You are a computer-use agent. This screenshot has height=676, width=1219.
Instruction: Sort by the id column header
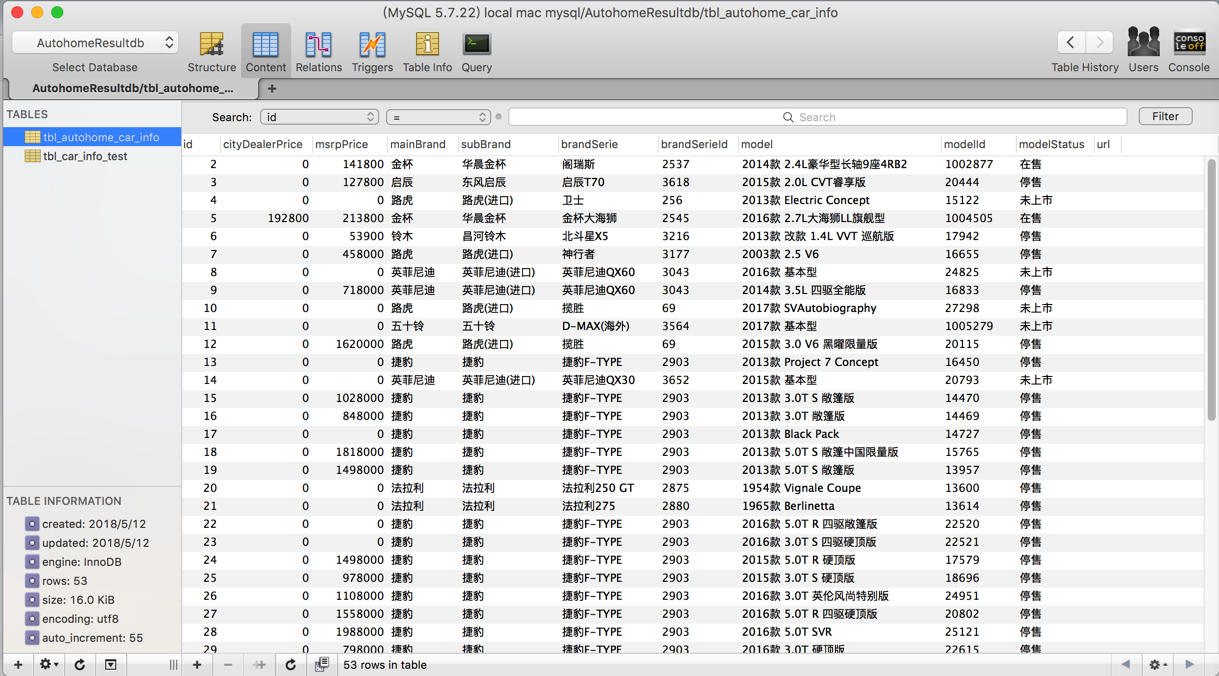click(x=199, y=144)
